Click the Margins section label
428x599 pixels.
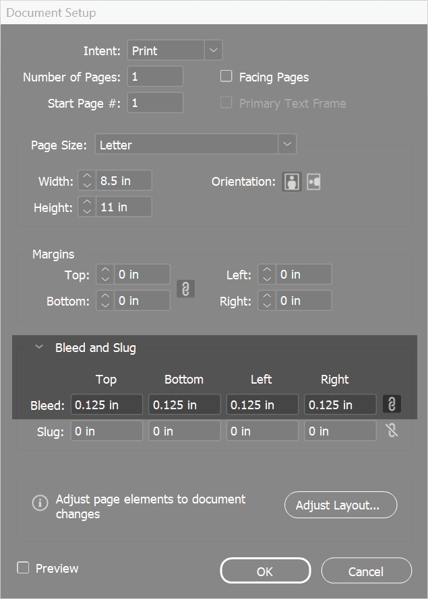pos(53,254)
